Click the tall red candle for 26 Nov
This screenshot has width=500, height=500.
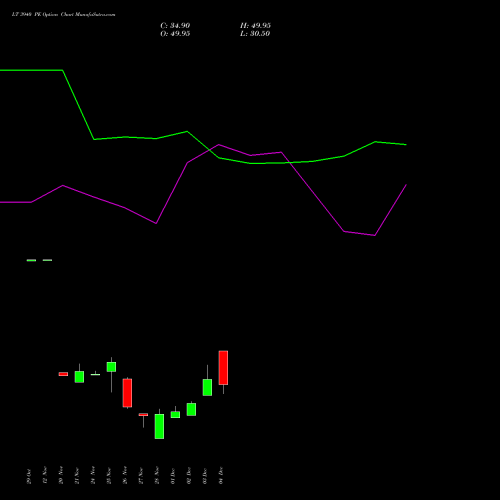[127, 393]
